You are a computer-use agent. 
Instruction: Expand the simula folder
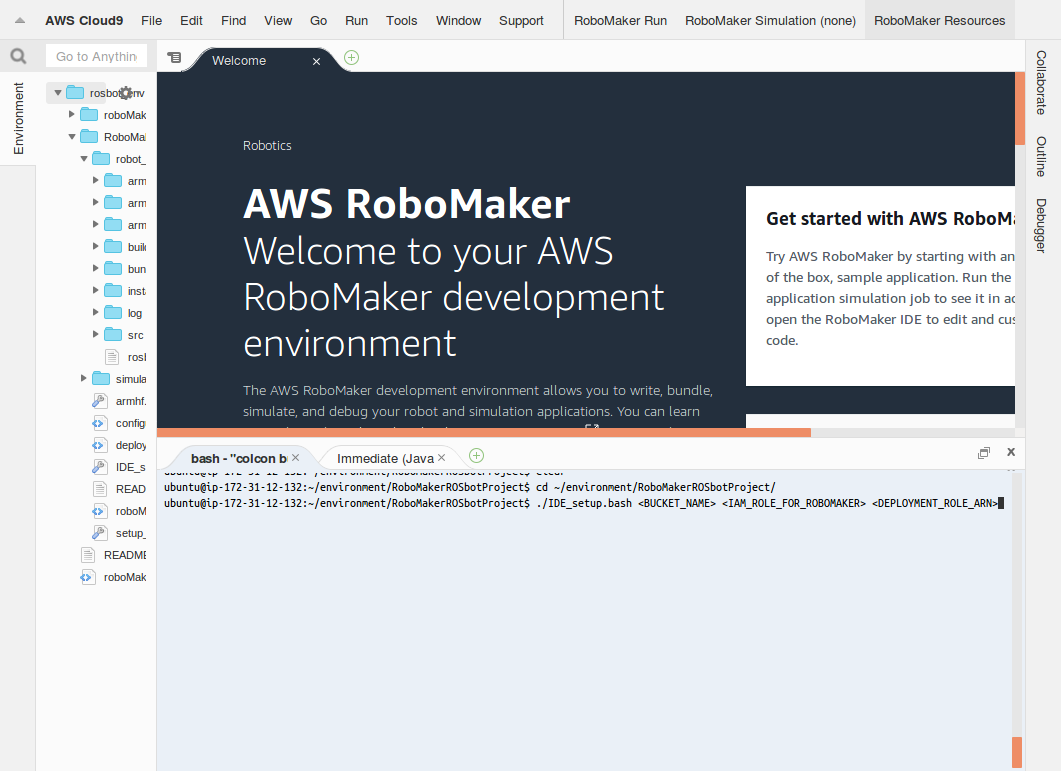click(x=83, y=378)
